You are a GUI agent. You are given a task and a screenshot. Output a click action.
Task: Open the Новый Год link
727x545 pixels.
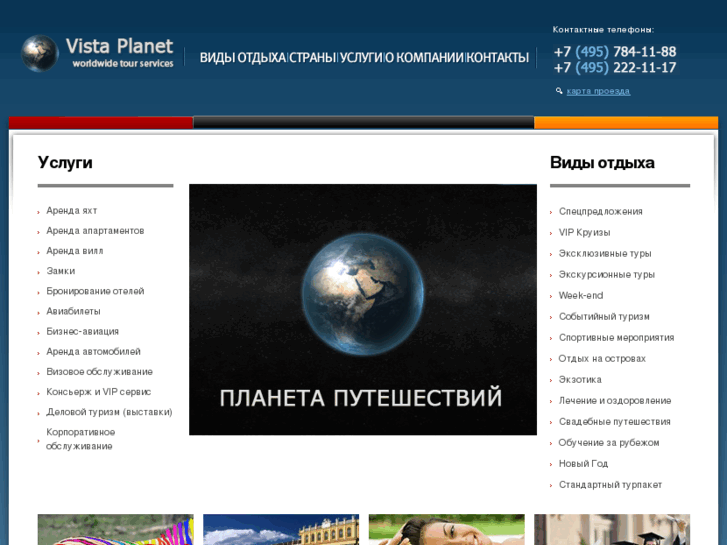tap(583, 464)
